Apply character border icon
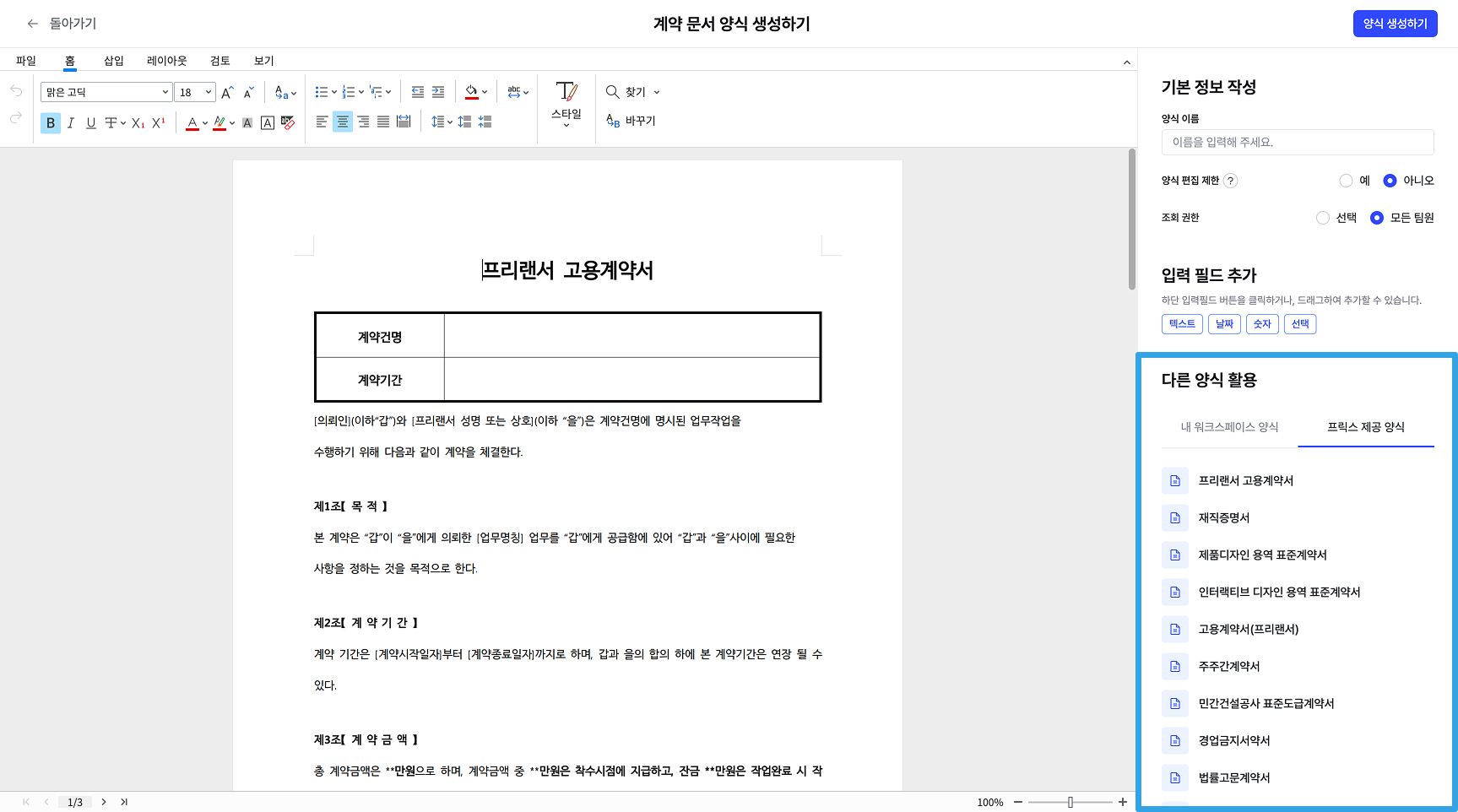The height and width of the screenshot is (812, 1458). (268, 123)
